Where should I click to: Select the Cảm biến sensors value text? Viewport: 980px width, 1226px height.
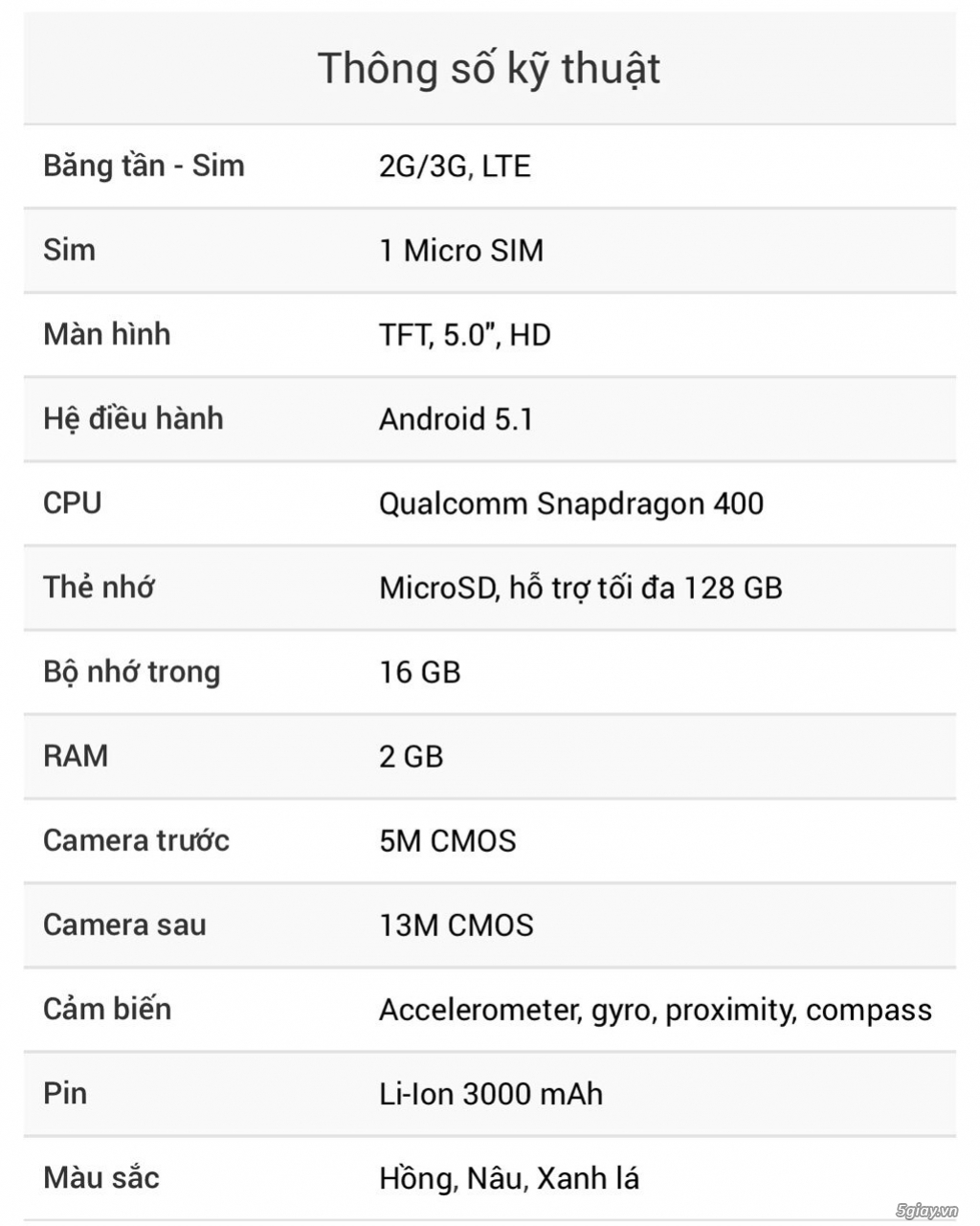tap(656, 1010)
